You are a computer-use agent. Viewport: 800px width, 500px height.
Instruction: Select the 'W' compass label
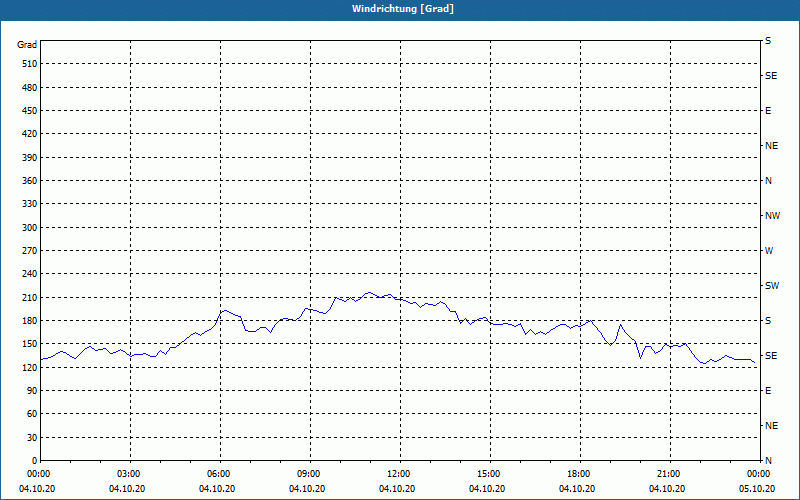click(769, 251)
